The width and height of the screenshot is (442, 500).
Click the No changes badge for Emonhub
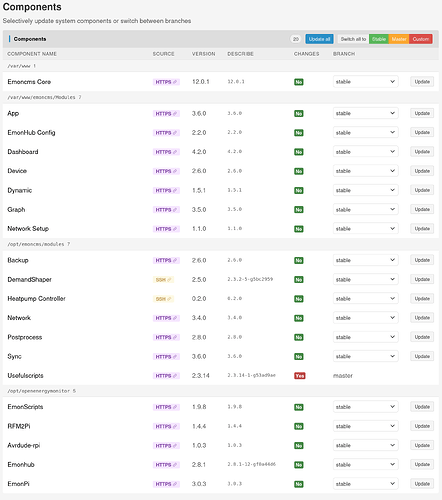[299, 465]
